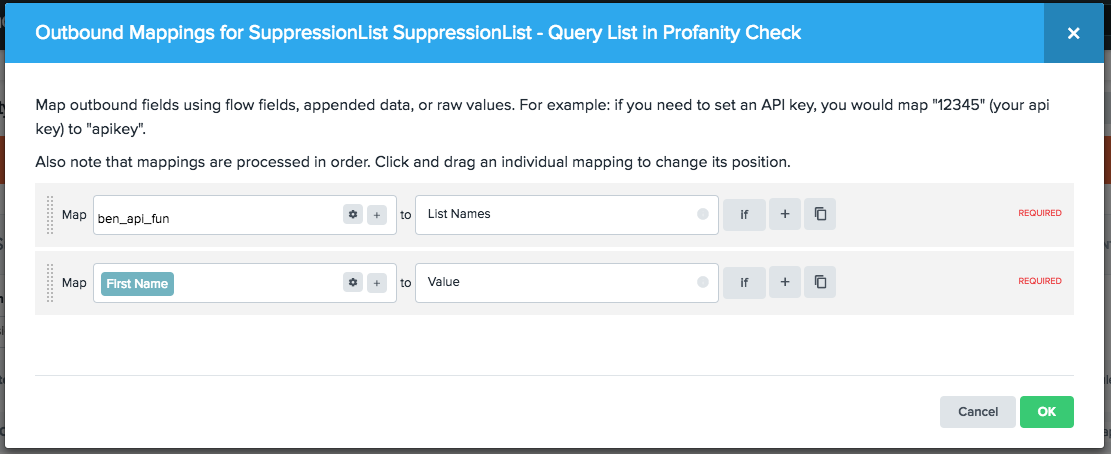Close the Outbound Mappings dialog with the X

tap(1073, 33)
